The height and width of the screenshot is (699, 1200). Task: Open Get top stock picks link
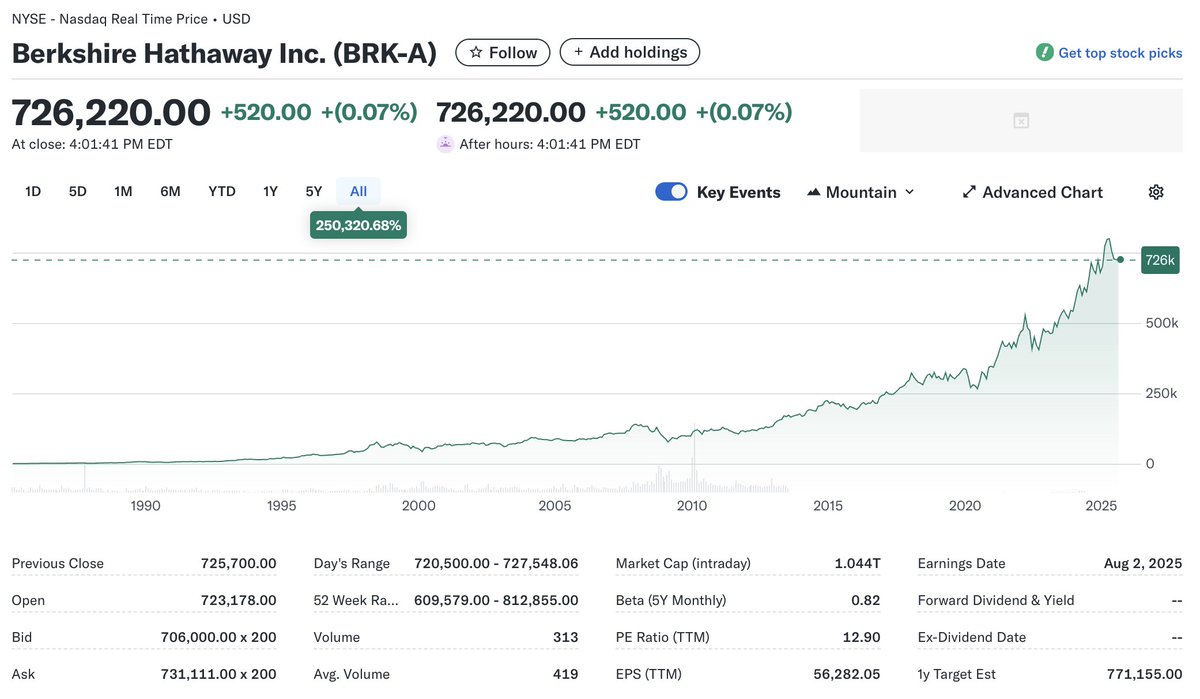(1120, 53)
